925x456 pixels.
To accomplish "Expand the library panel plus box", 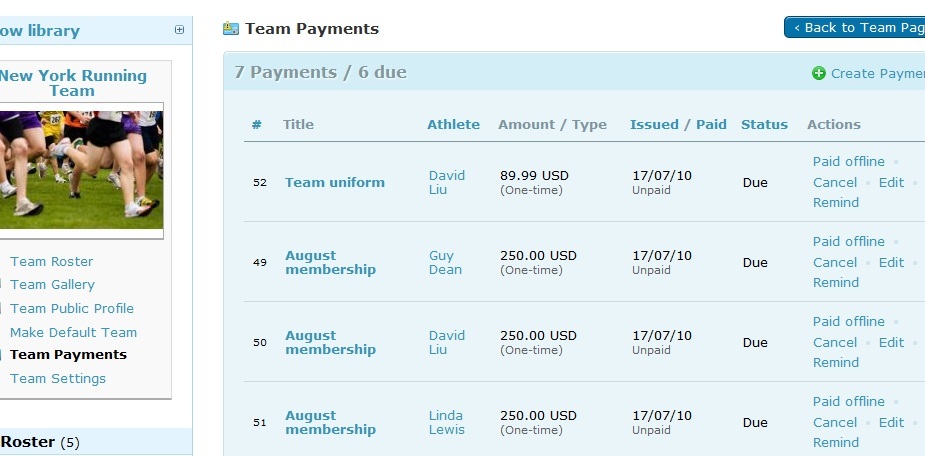I will [x=180, y=30].
